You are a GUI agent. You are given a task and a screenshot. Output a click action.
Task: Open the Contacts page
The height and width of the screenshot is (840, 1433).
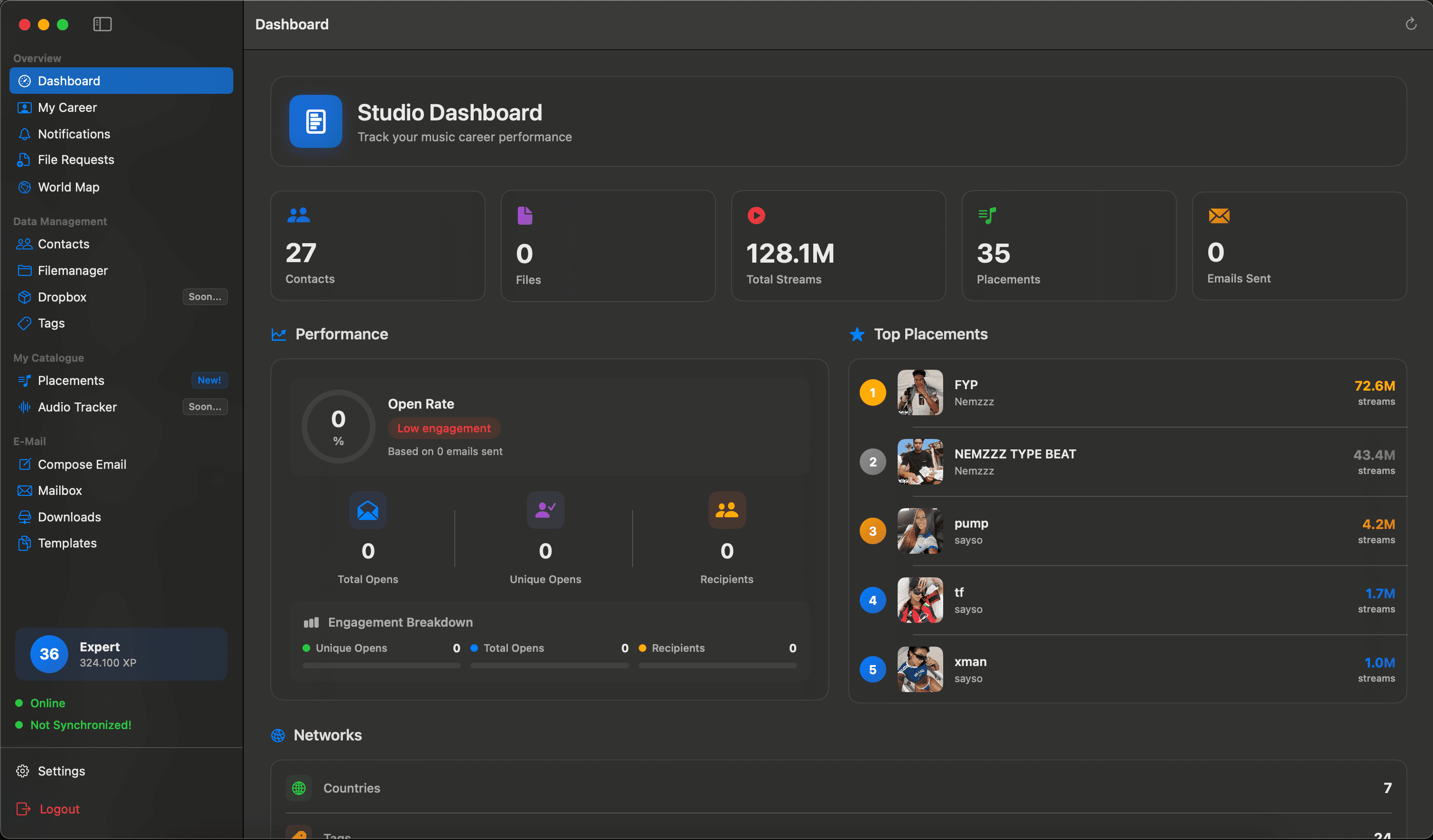click(x=63, y=244)
